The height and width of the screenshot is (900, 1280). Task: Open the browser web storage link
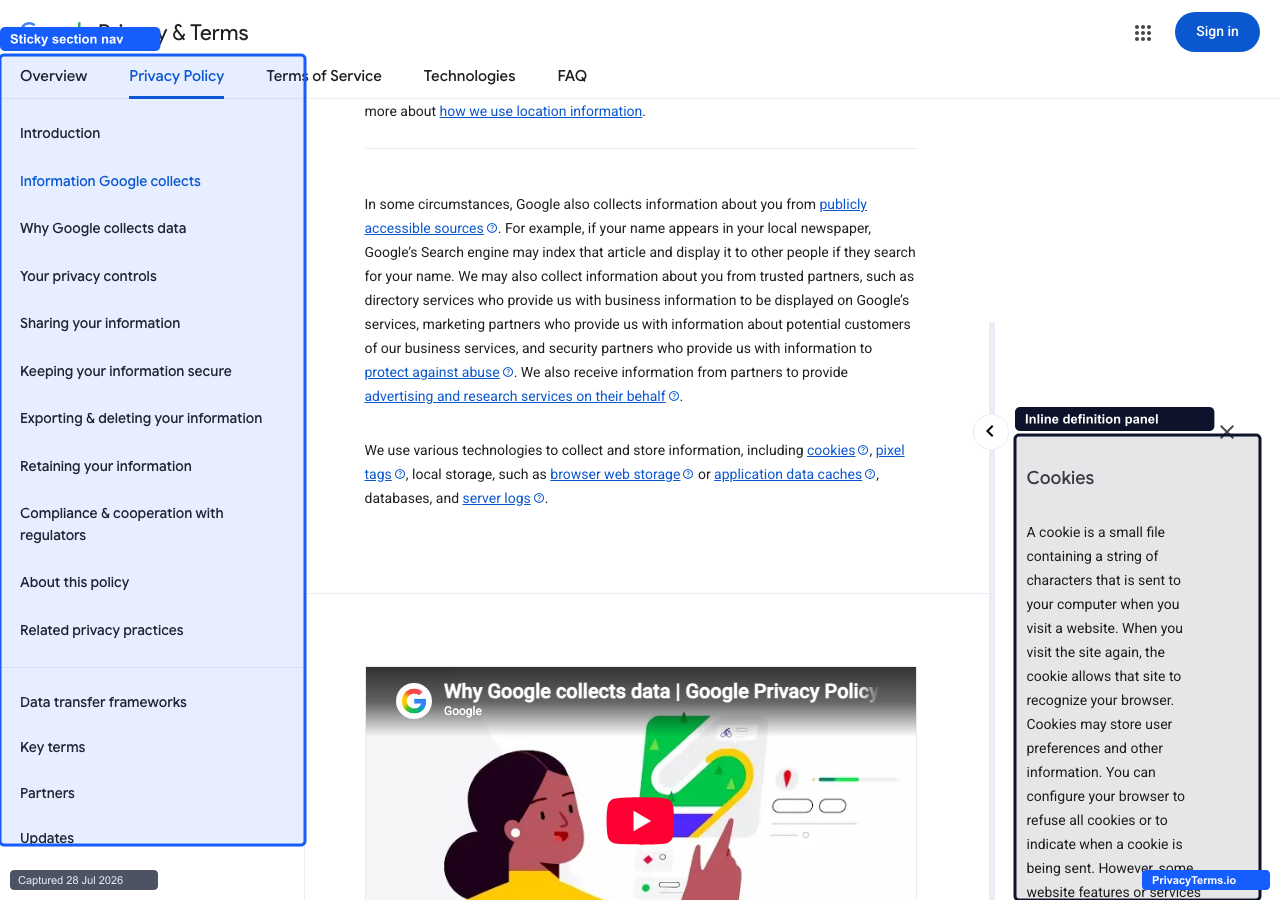pyautogui.click(x=615, y=474)
